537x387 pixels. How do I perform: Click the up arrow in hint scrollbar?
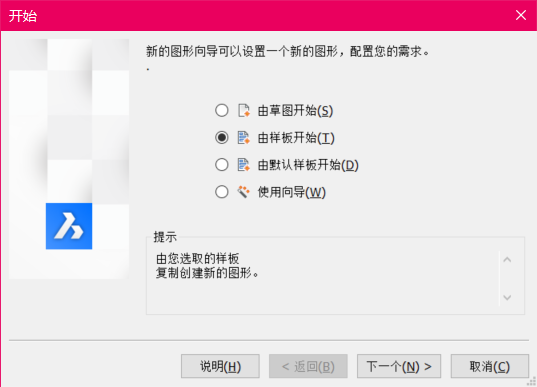coord(507,260)
